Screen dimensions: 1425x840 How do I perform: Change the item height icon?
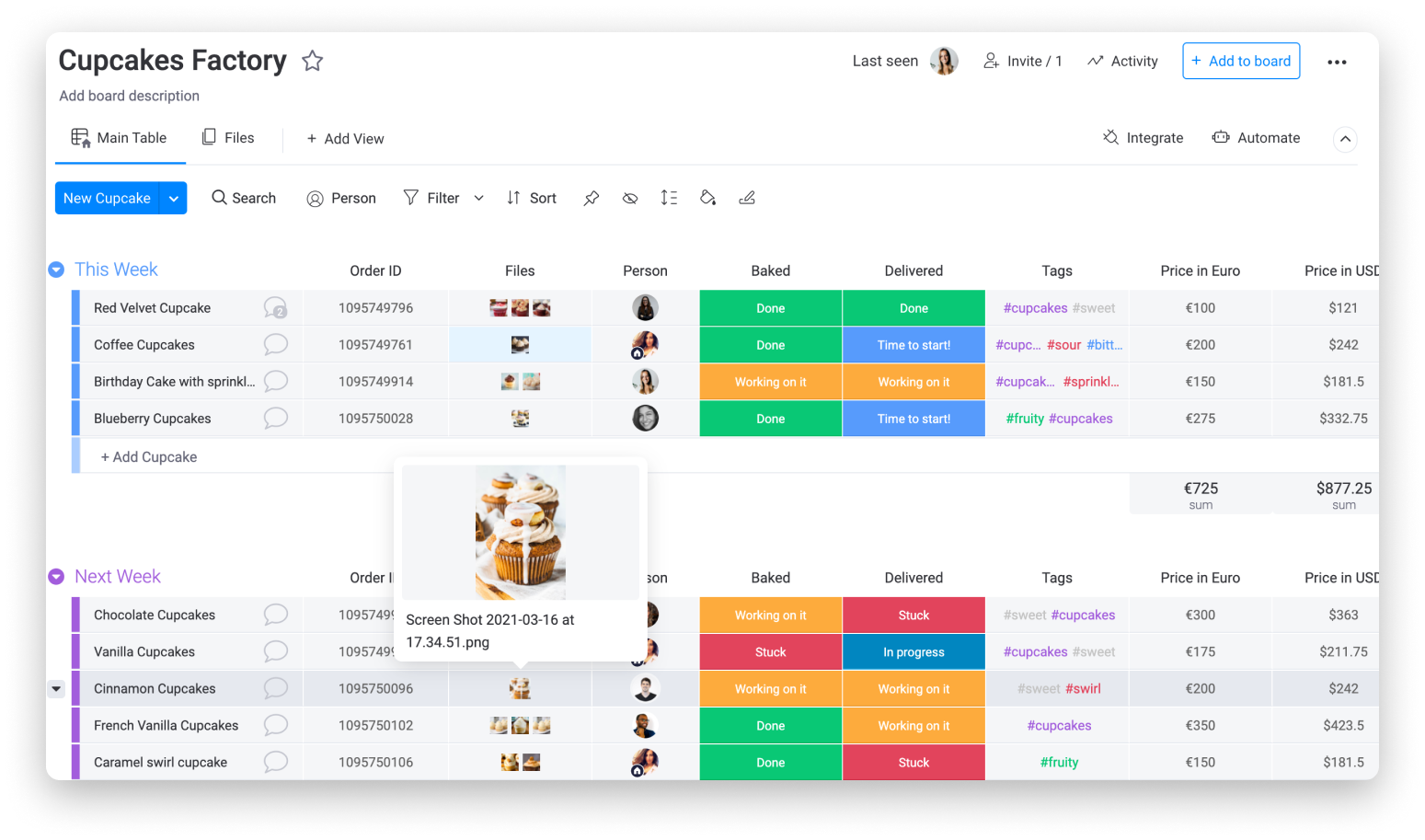click(669, 198)
